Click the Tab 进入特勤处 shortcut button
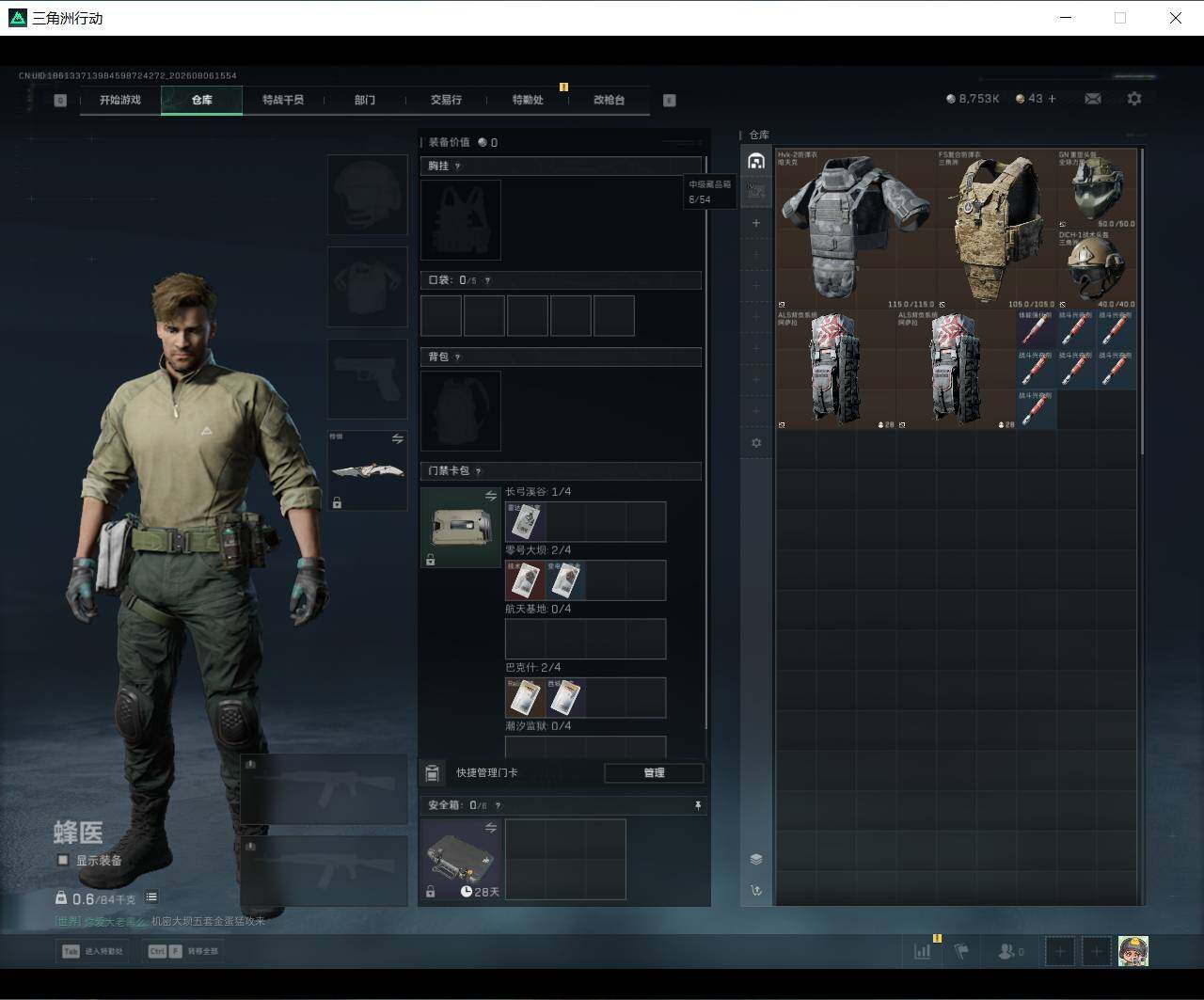Viewport: 1204px width, 1000px height. [x=93, y=951]
